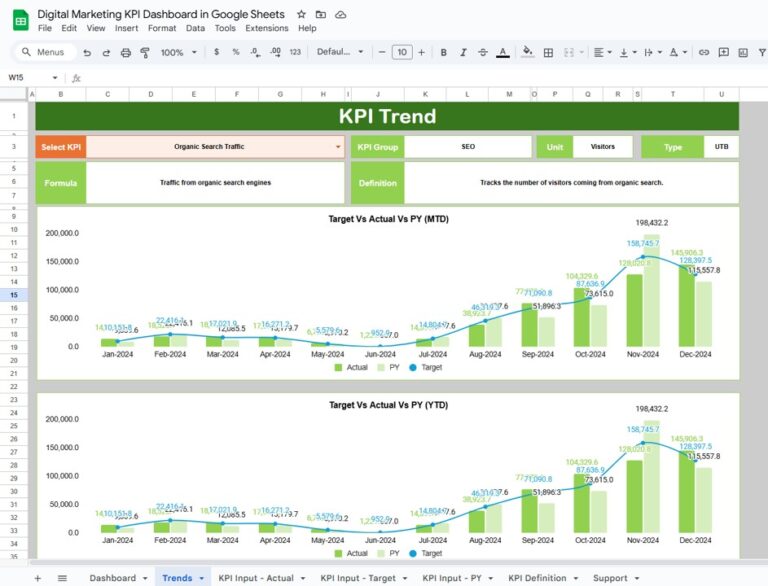Open the Edit menu
The image size is (768, 586).
tap(69, 28)
